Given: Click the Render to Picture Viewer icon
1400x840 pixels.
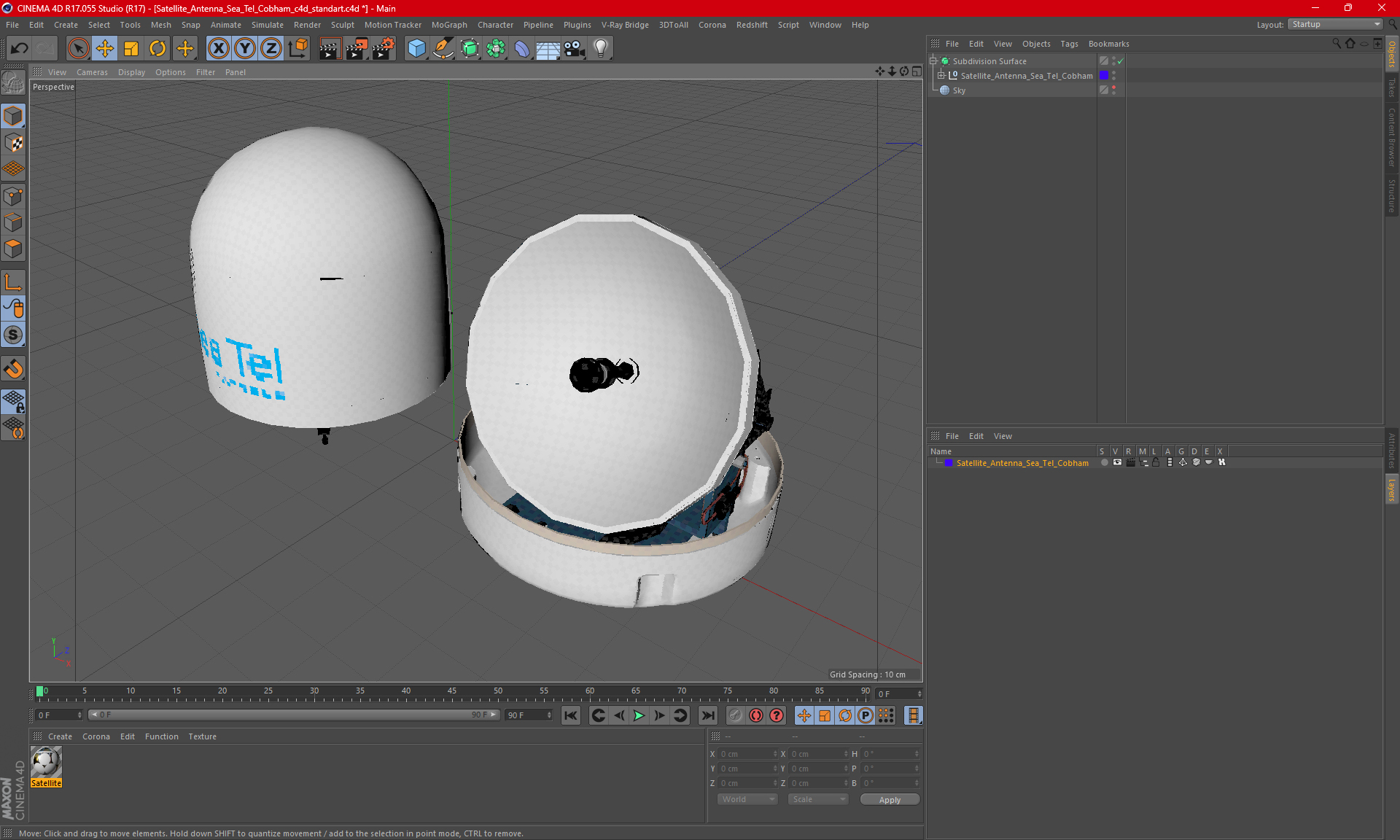Looking at the screenshot, I should [x=357, y=49].
